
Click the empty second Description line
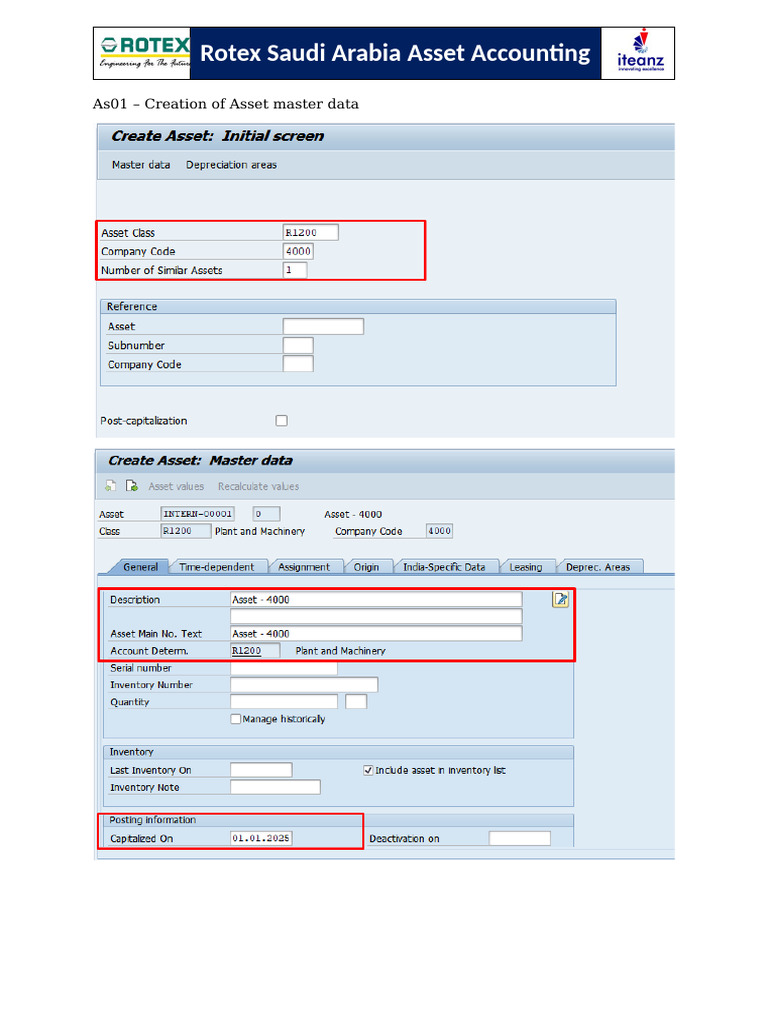376,616
